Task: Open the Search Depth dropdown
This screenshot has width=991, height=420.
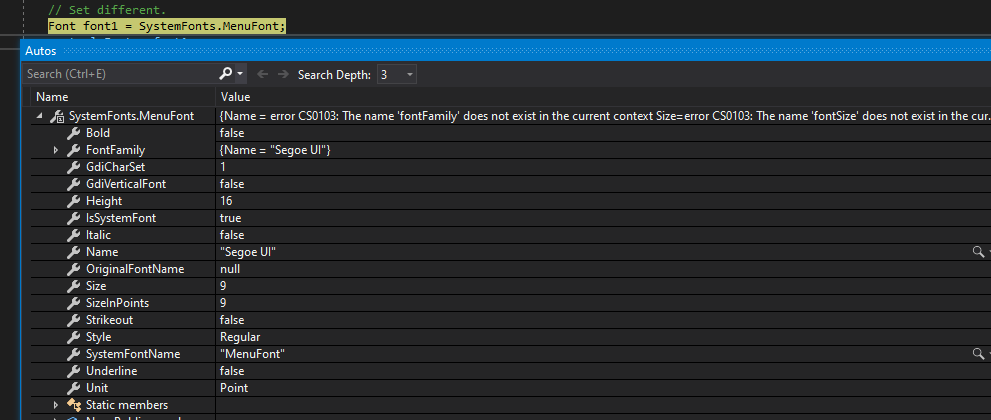Action: (x=396, y=75)
